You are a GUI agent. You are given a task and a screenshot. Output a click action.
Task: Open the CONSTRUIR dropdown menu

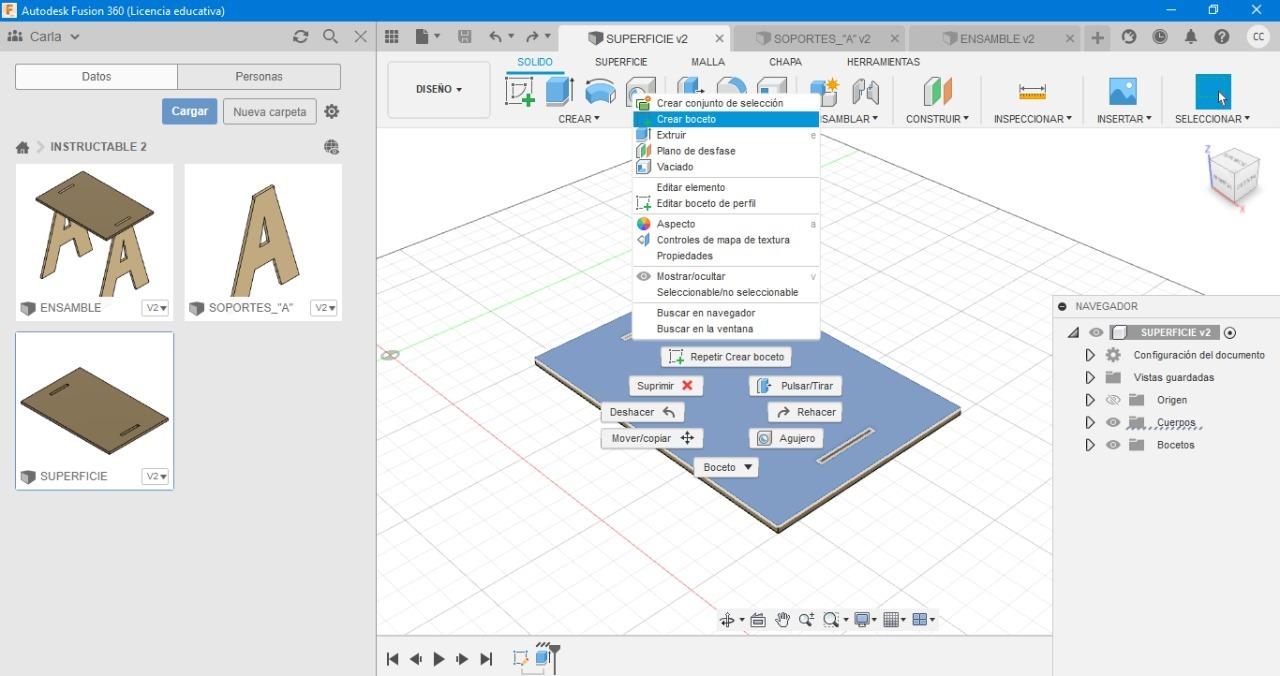tap(937, 119)
